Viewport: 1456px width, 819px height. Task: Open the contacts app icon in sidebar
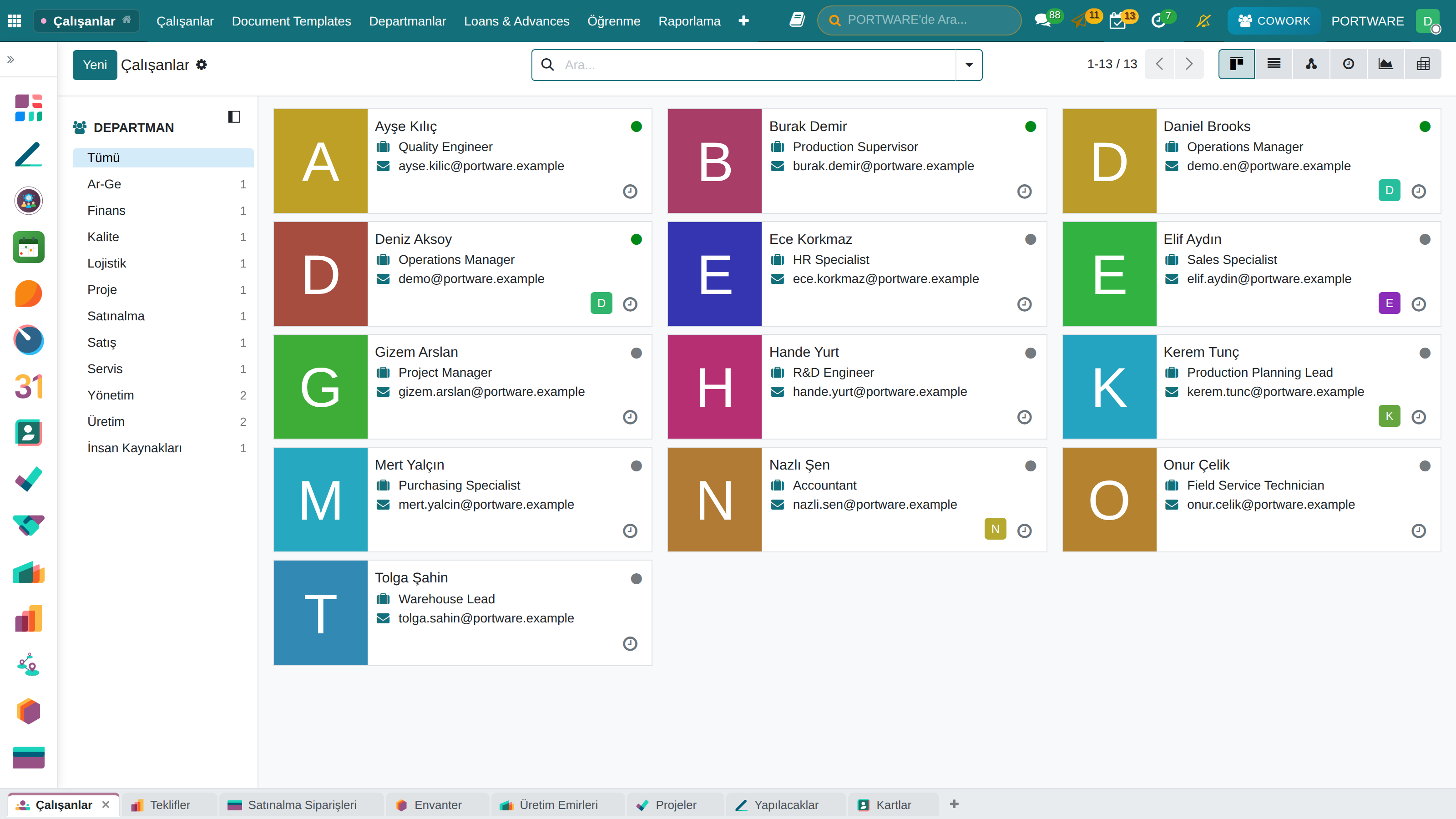[28, 433]
